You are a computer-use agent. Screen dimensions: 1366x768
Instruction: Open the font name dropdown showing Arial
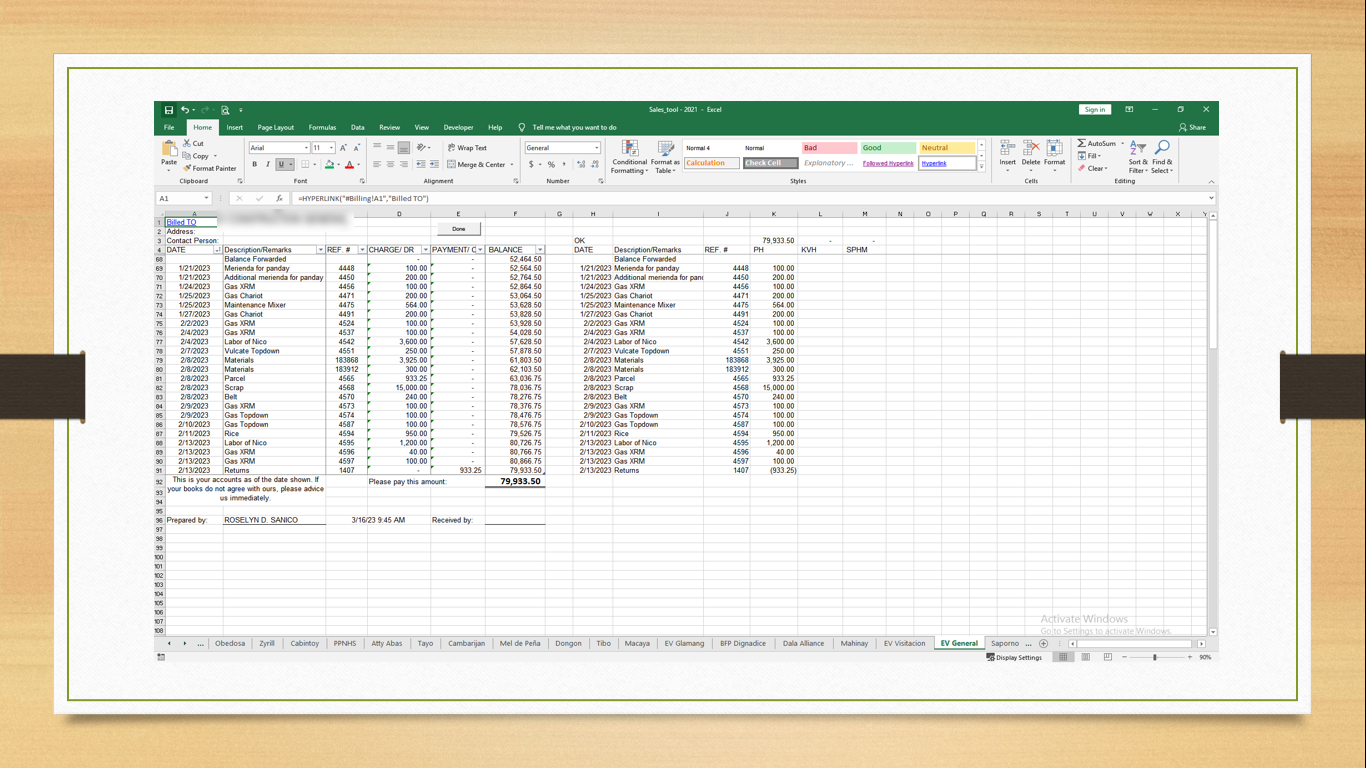(x=306, y=148)
